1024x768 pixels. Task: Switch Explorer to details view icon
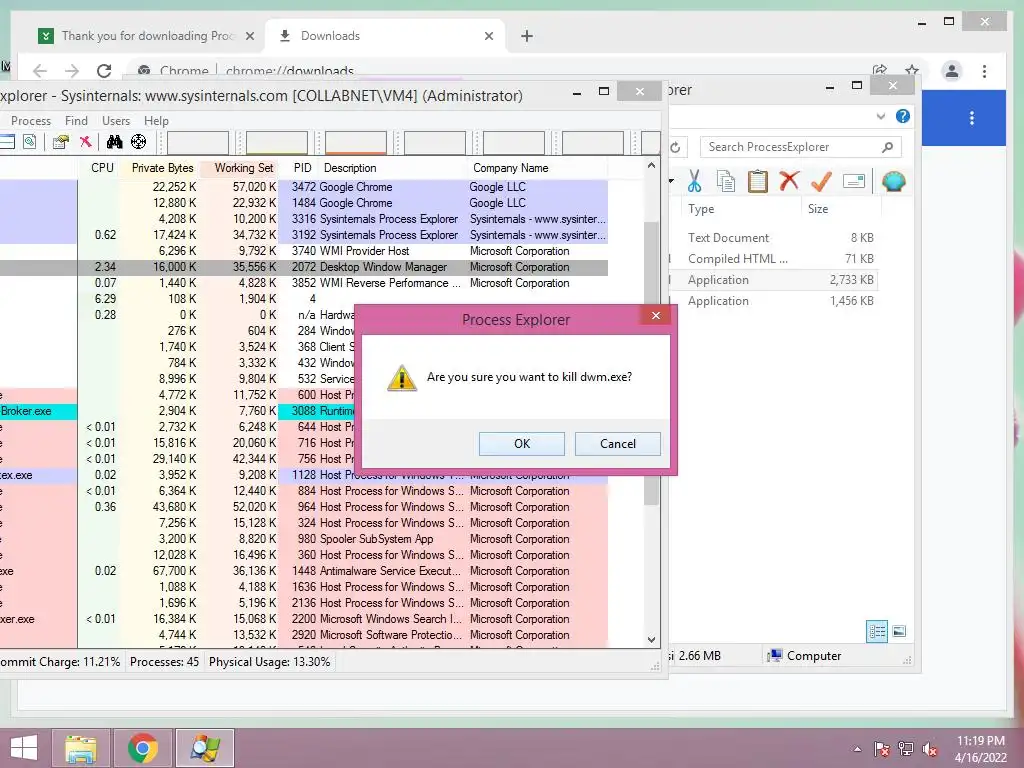pos(876,632)
